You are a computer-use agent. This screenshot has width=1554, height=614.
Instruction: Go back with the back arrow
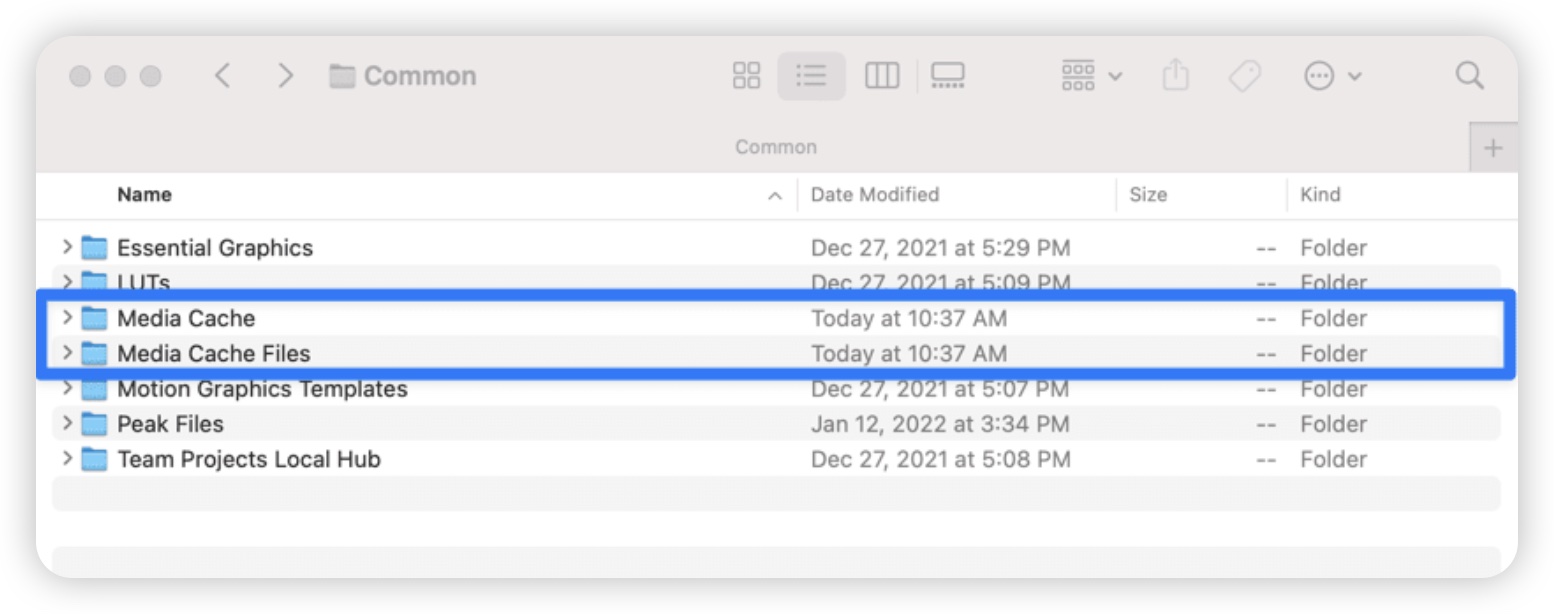tap(223, 76)
